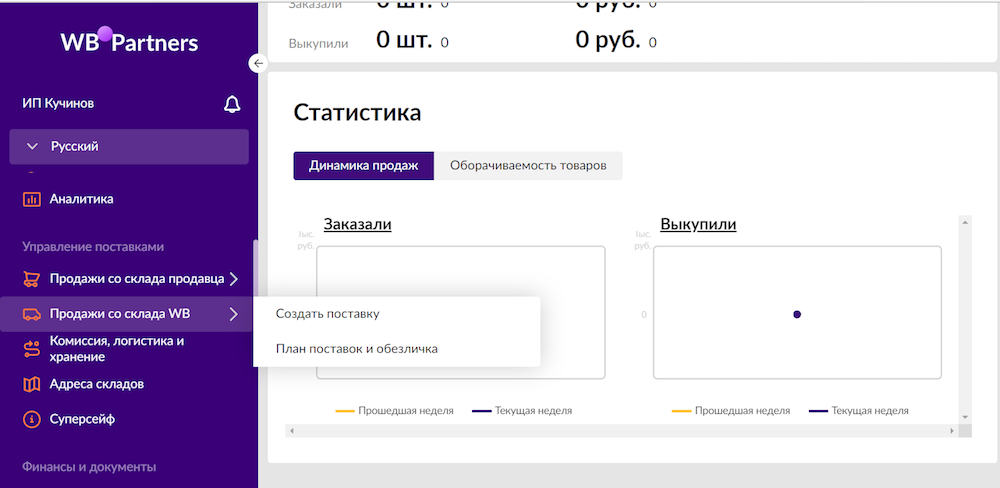Click the map icon for Адреса складов

[31, 385]
